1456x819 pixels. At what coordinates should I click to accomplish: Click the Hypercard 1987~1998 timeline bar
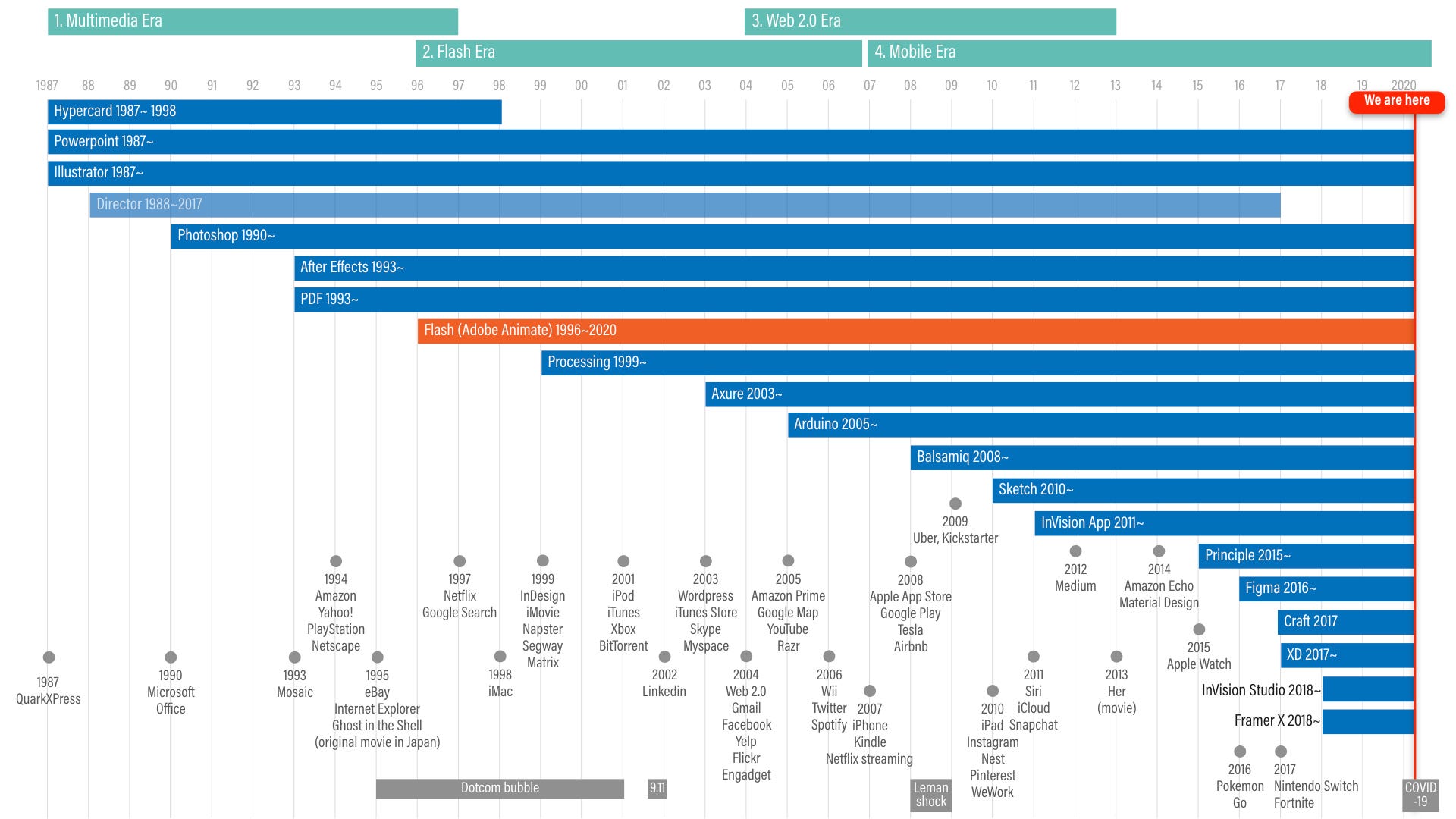[x=275, y=110]
